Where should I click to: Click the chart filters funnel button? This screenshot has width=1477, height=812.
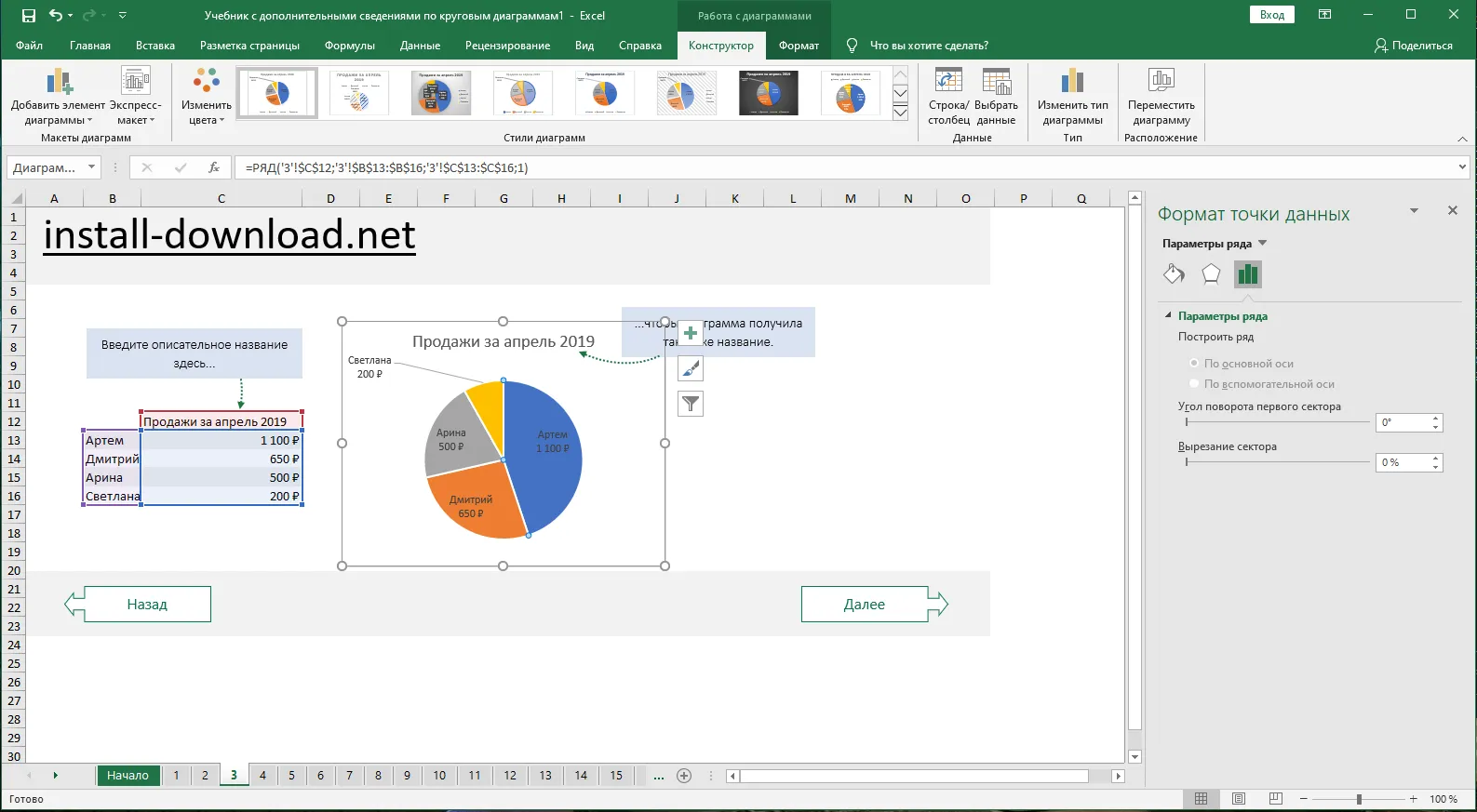click(x=691, y=404)
